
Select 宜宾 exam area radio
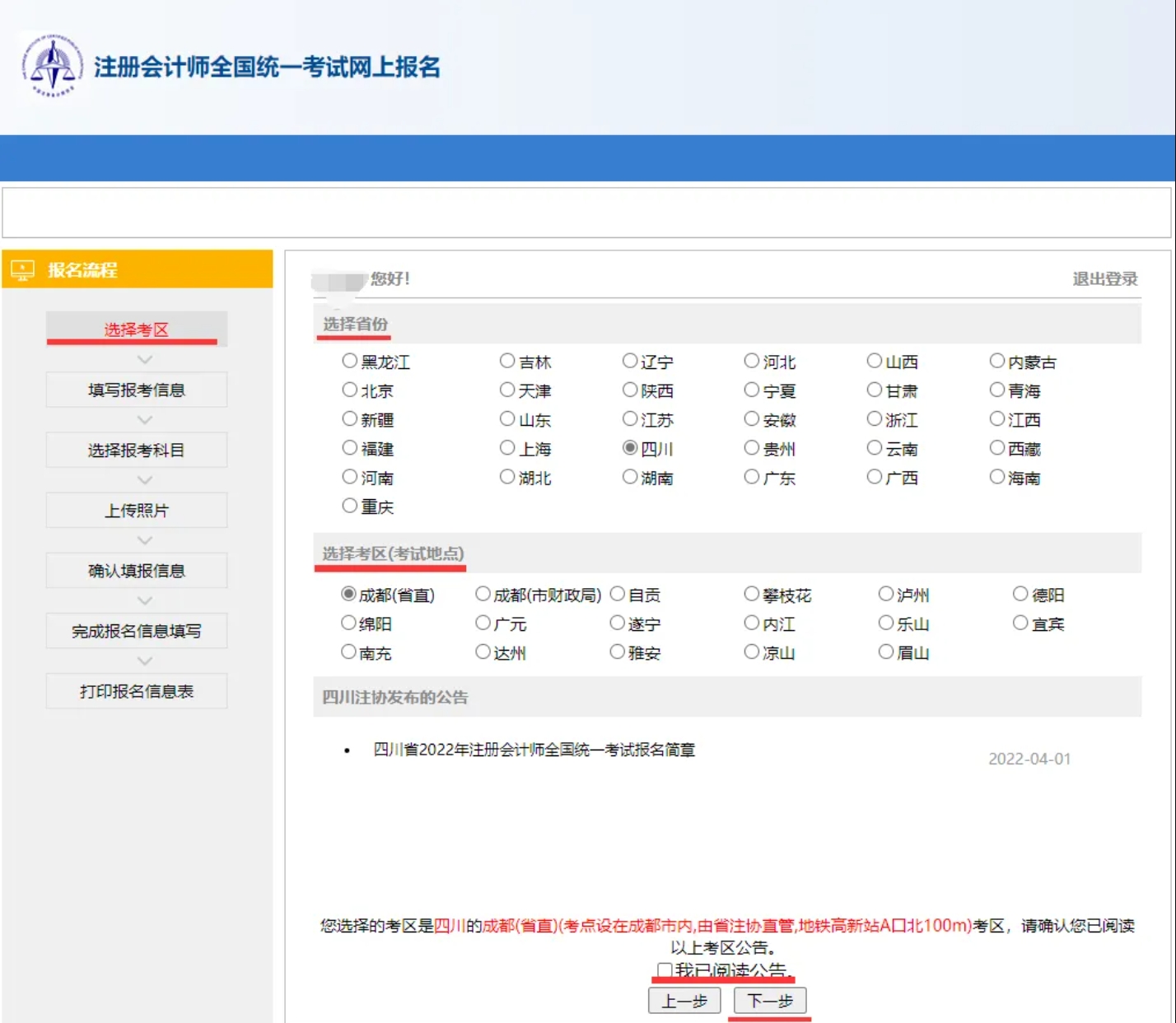pos(1020,623)
